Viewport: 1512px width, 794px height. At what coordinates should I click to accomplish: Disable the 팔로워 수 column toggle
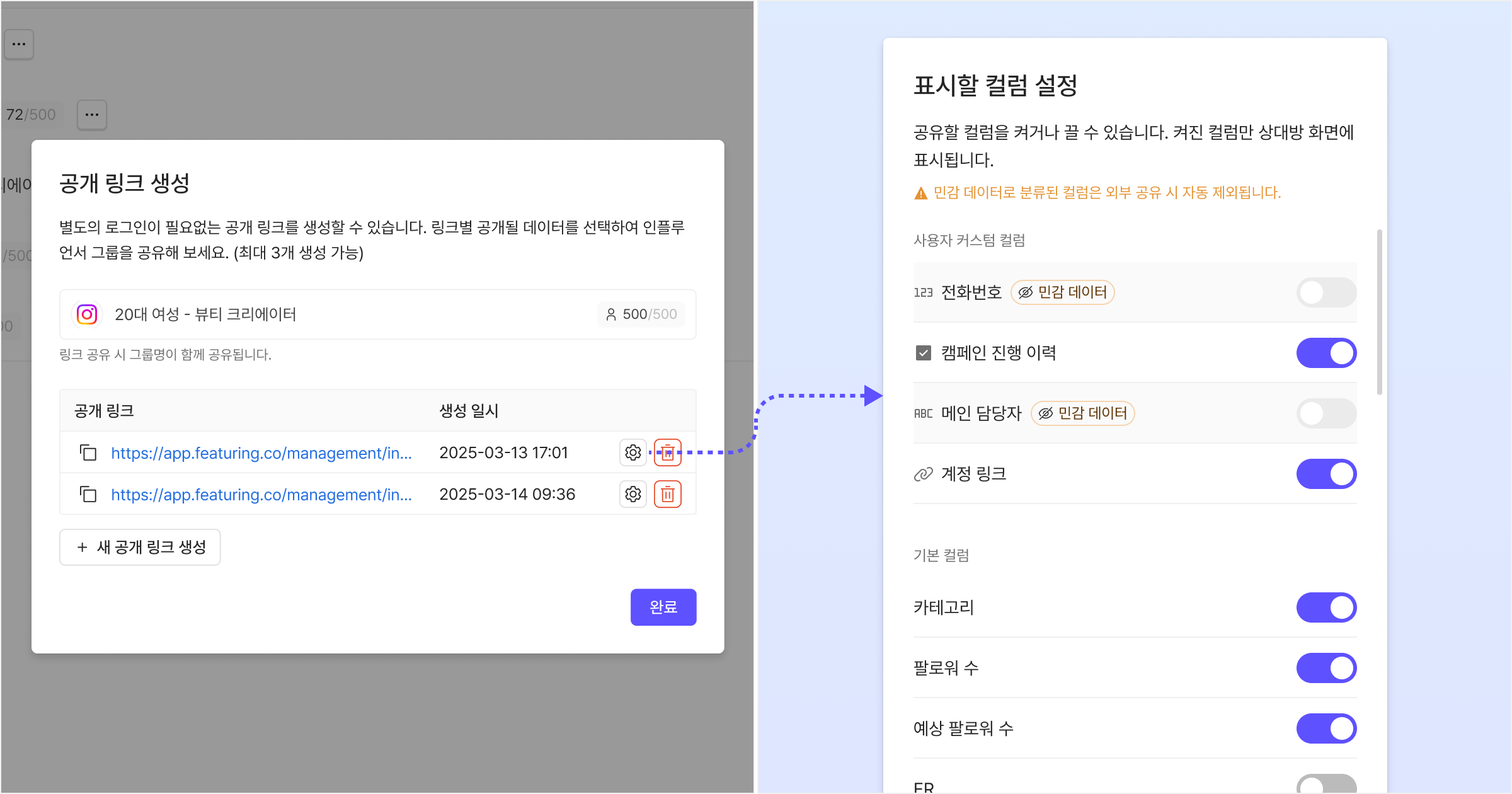(1326, 668)
